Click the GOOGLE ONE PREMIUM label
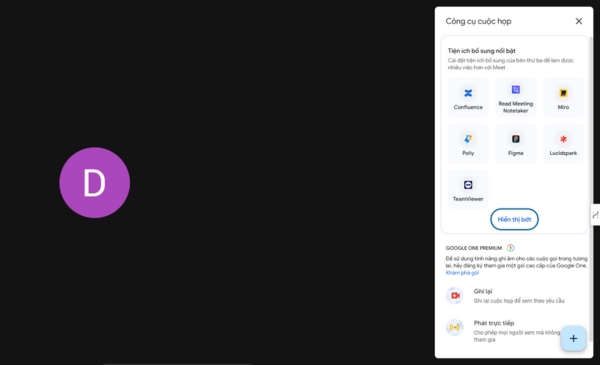 point(473,248)
